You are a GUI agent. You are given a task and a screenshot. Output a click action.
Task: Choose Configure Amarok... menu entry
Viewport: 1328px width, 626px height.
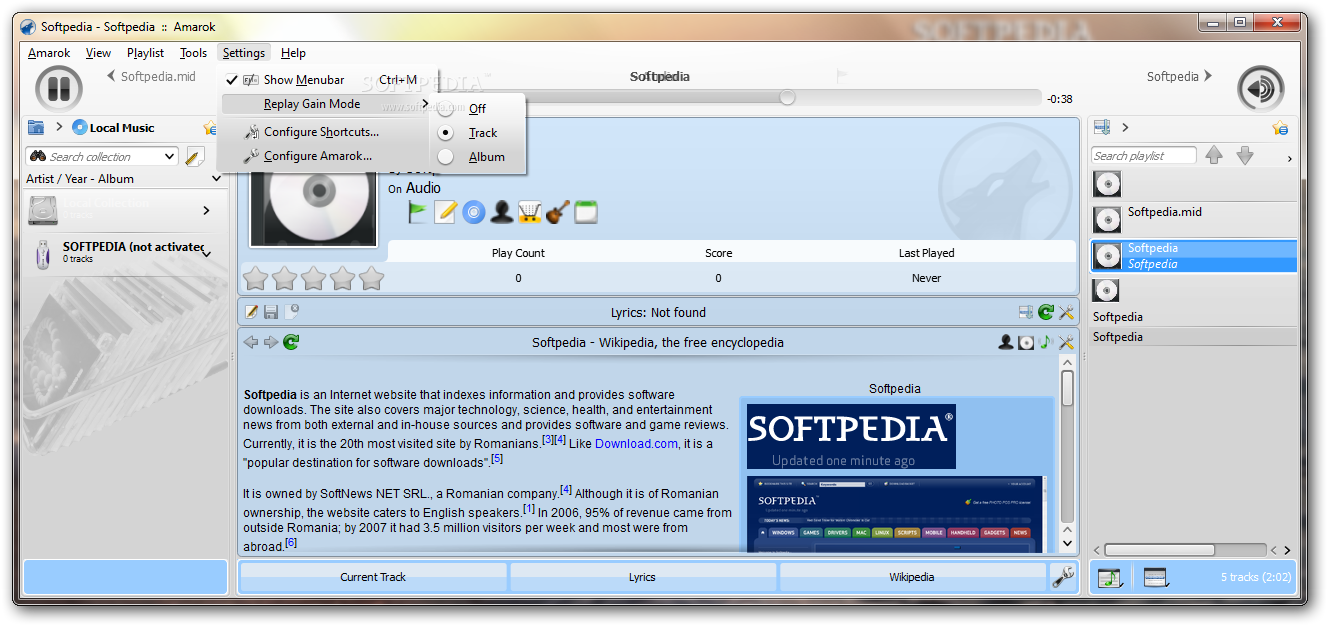(x=322, y=156)
